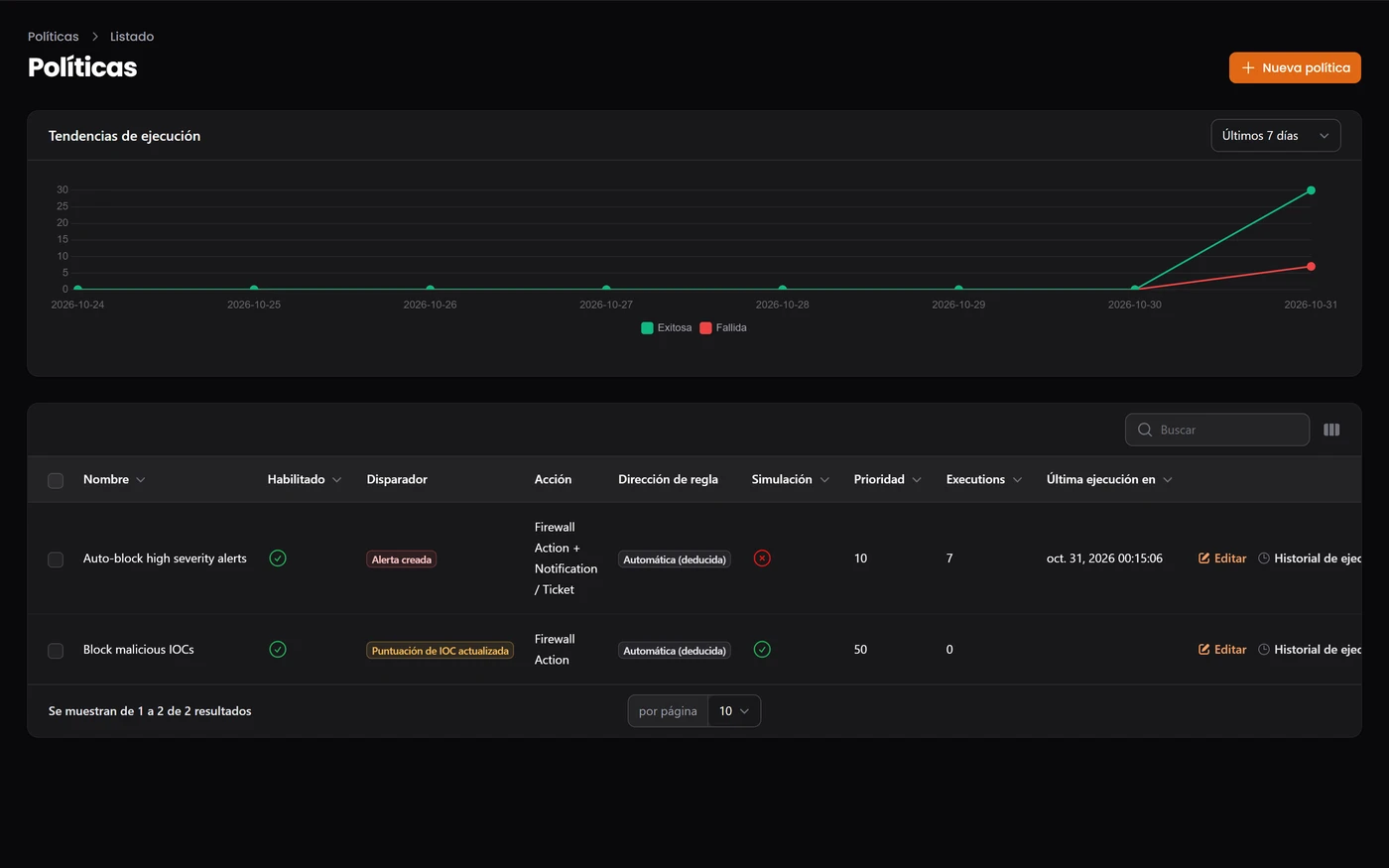Click the Block malicious IOCs policy name
Viewport: 1389px width, 868px height.
coord(139,650)
